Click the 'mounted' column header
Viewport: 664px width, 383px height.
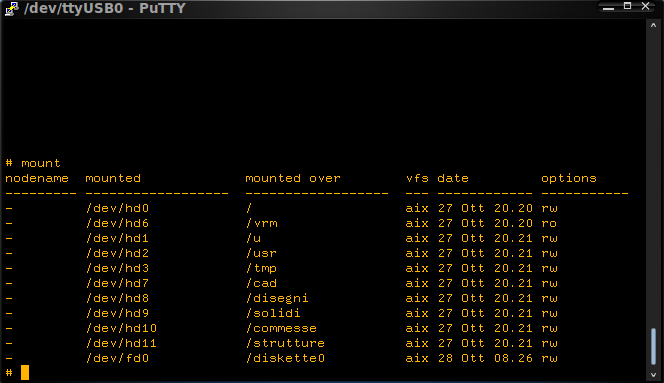tap(113, 178)
